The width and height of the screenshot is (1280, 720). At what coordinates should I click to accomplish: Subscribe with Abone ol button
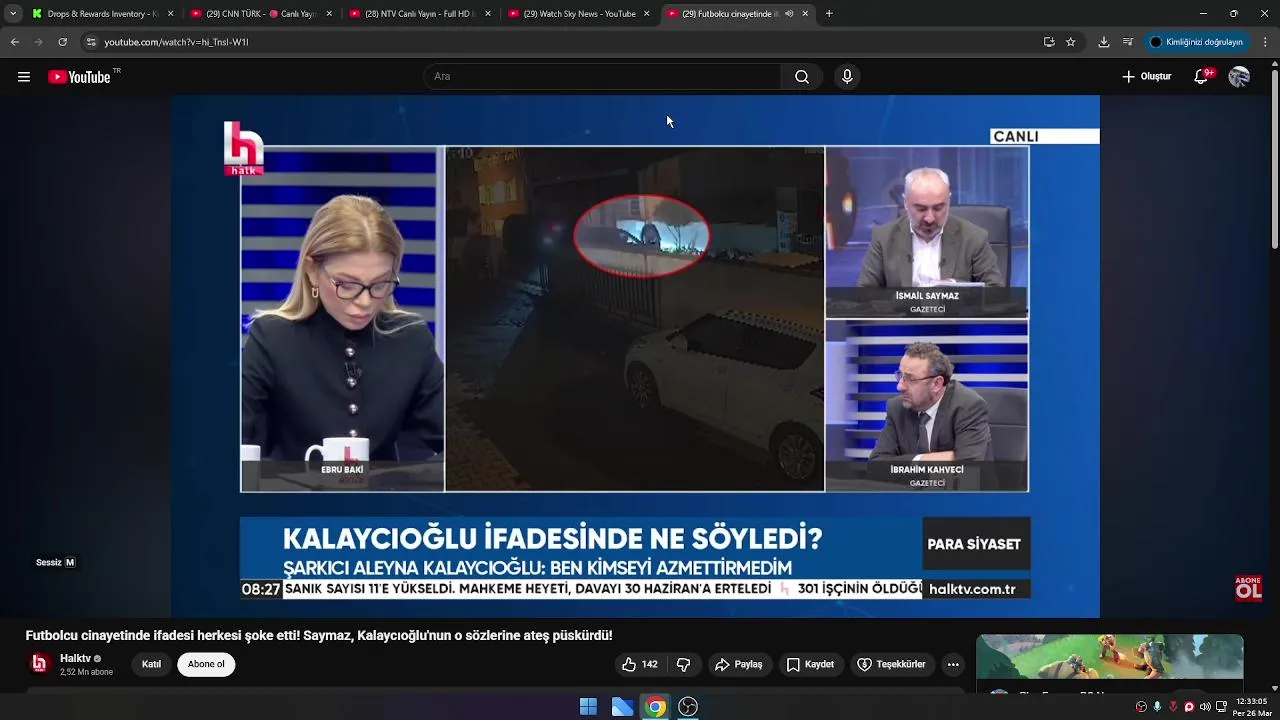pyautogui.click(x=206, y=664)
